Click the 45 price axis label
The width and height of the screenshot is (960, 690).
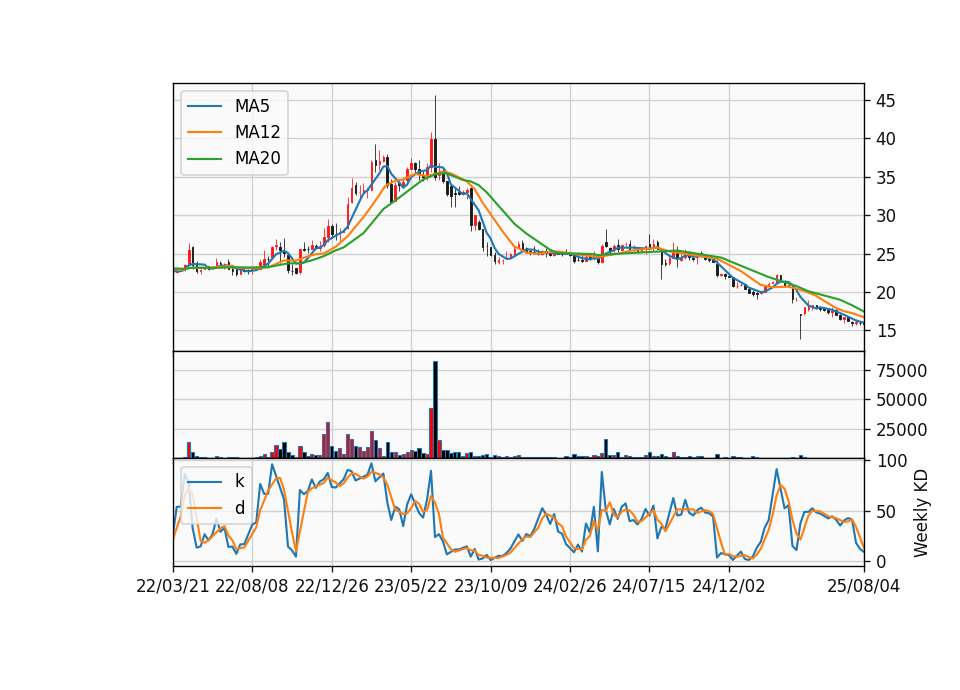tap(885, 101)
